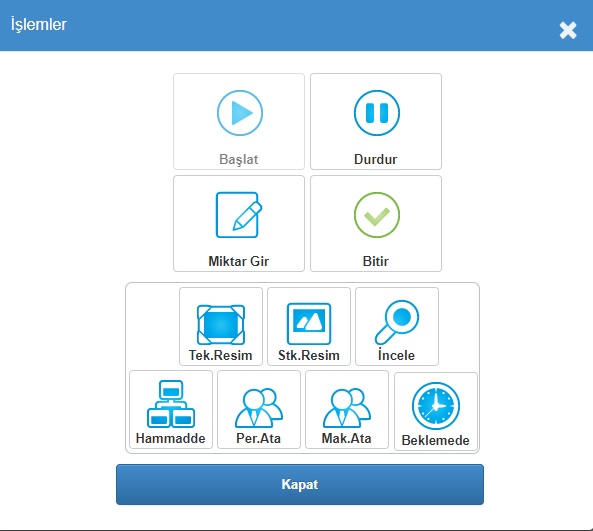Screen dimensions: 593x531
Task: Click the 'Bitir' text label
Action: (376, 261)
